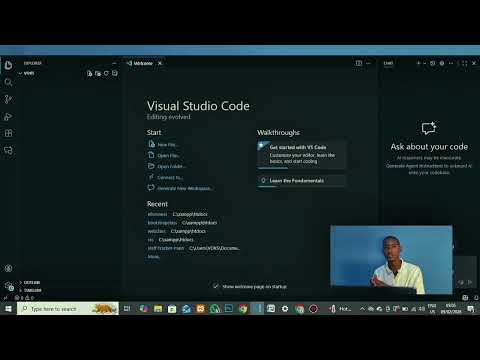Refresh the Explorer file tree
Viewport: 480px width, 360px height.
coord(106,73)
